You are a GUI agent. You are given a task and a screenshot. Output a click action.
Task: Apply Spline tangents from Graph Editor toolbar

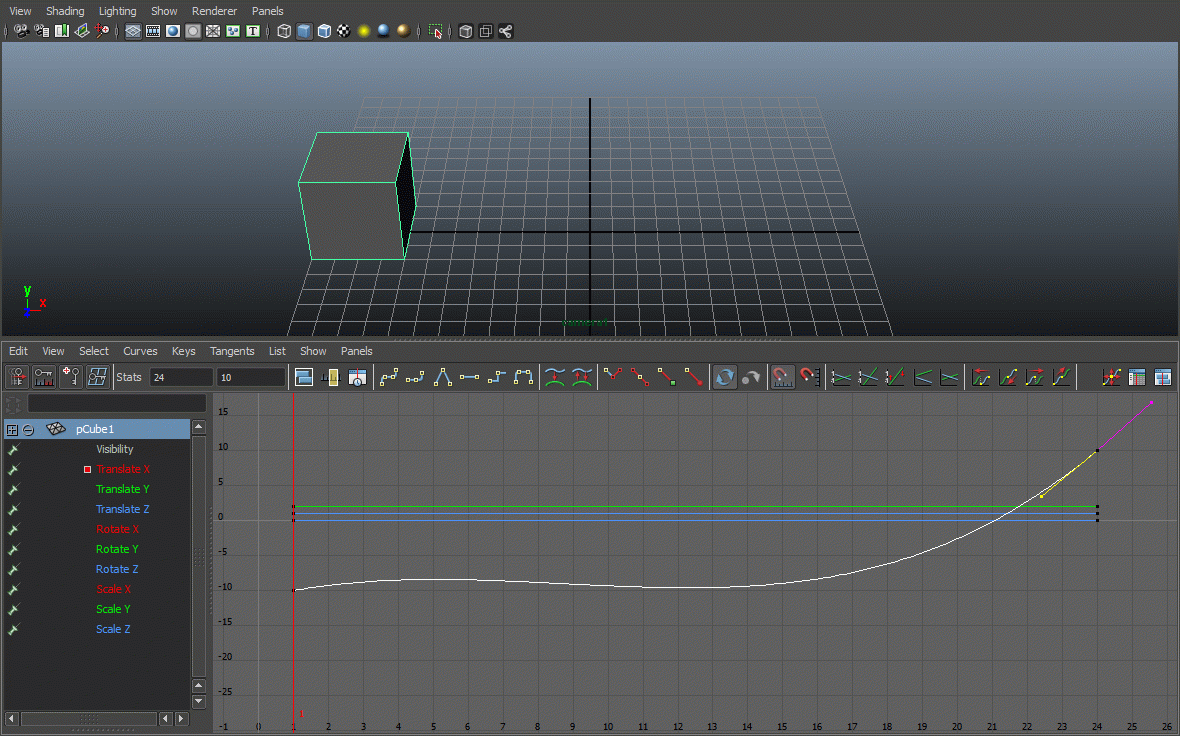tap(389, 377)
